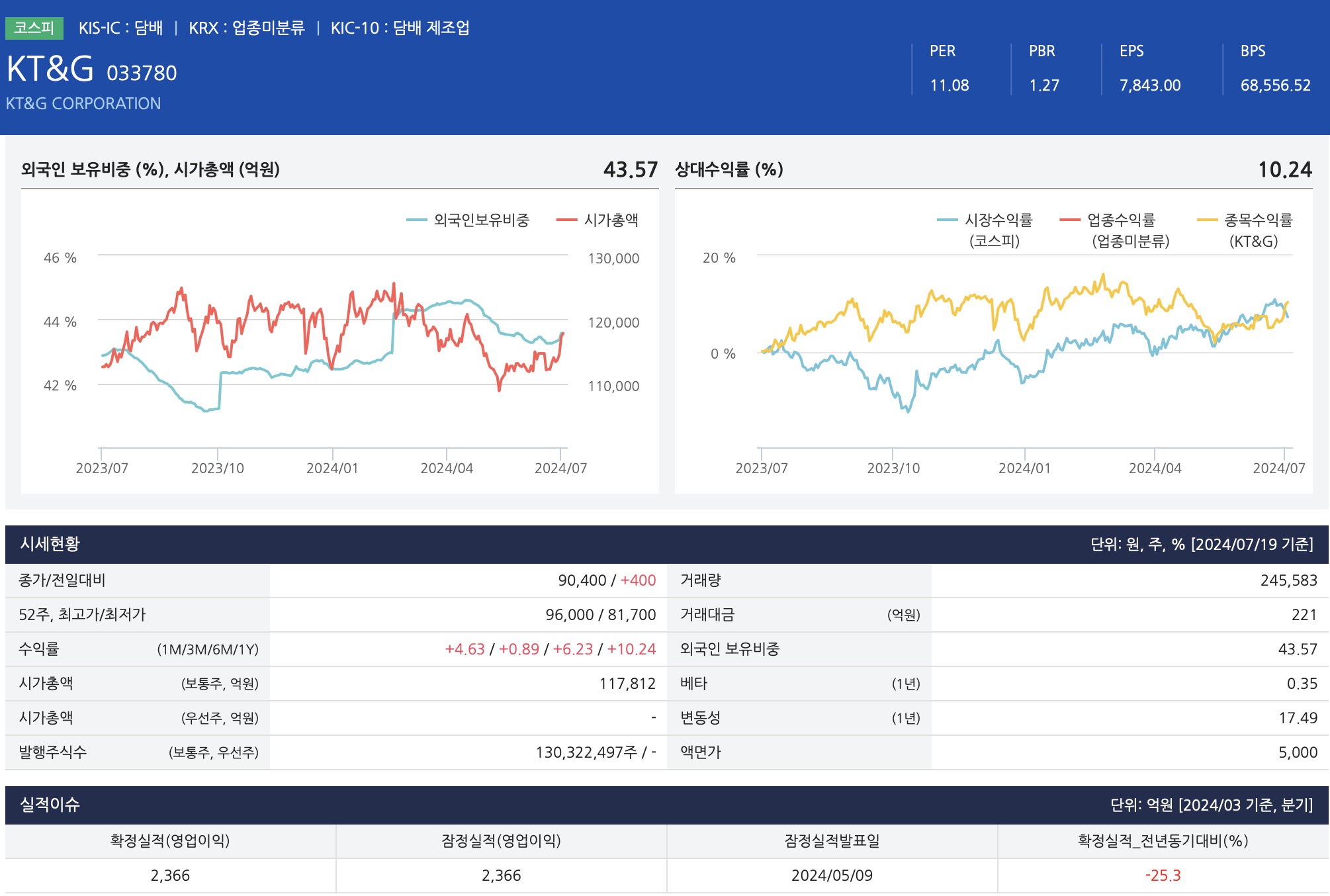Screen dimensions: 1330x896
Task: Click the green 코스피 market badge
Action: [x=34, y=28]
